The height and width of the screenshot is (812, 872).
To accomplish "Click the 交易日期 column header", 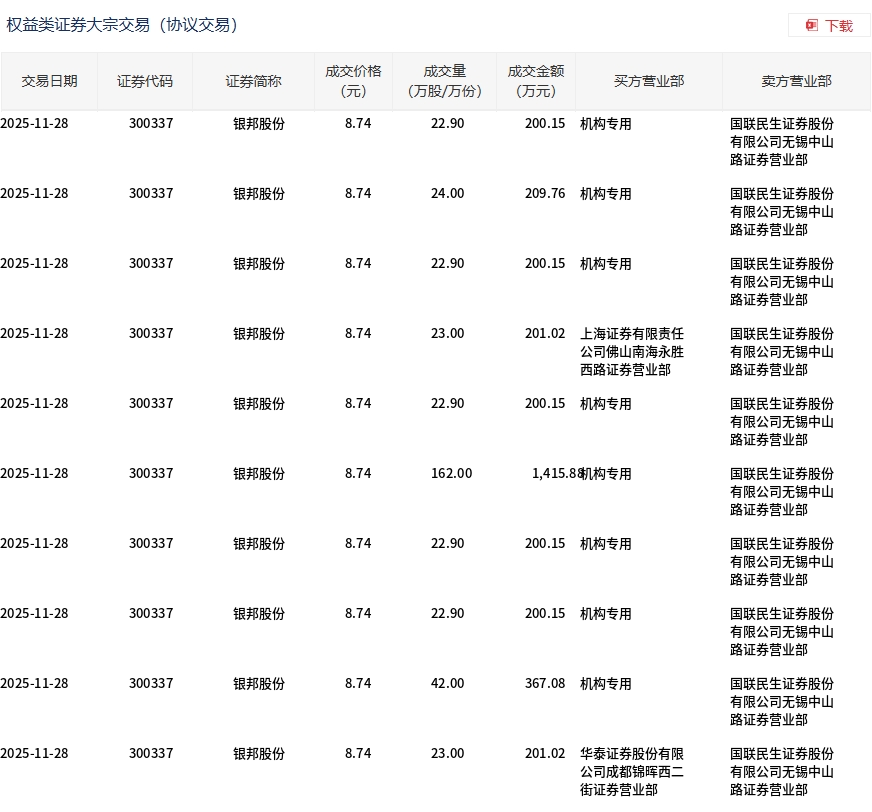I will pyautogui.click(x=49, y=81).
